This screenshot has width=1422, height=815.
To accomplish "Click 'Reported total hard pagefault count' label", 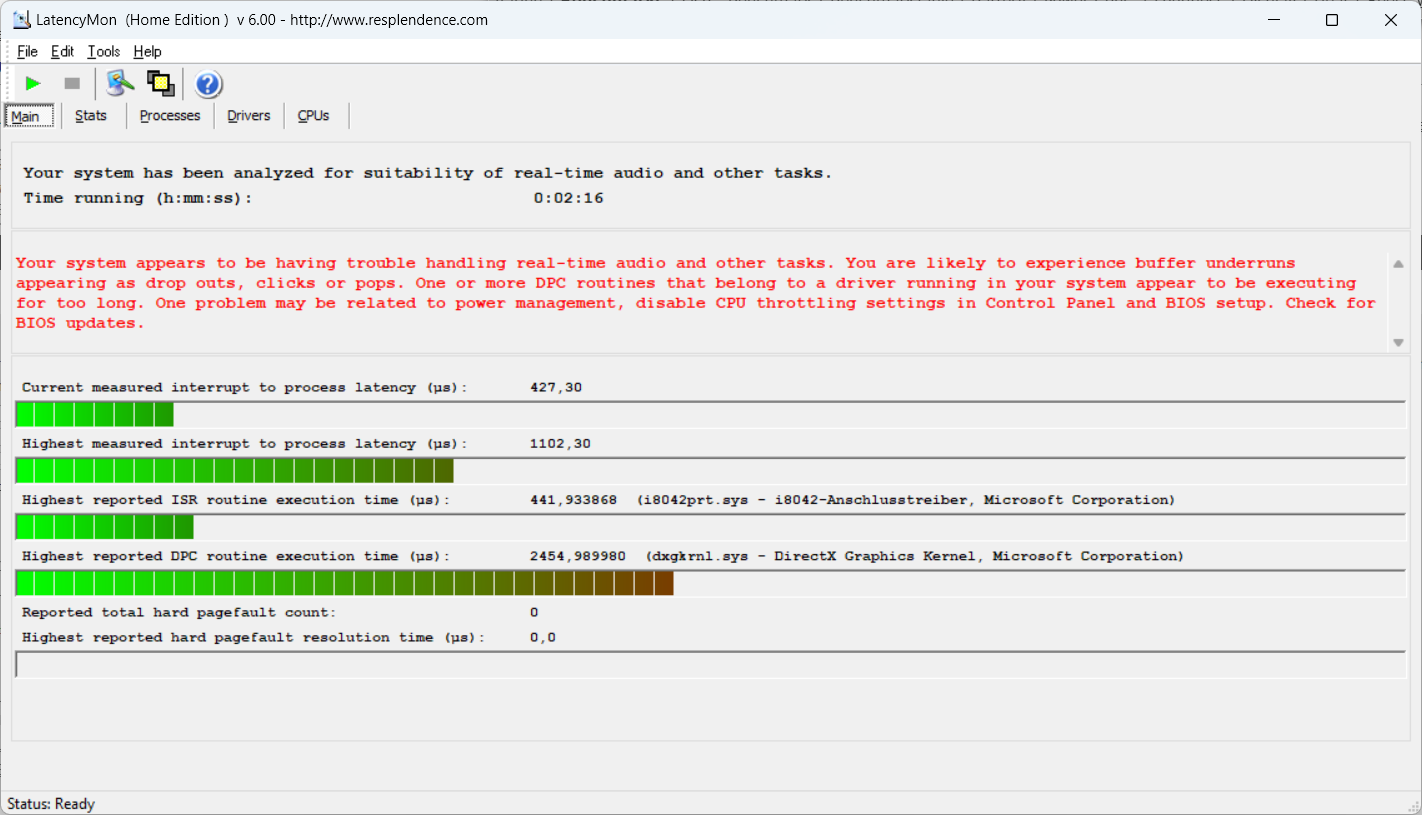I will point(179,612).
